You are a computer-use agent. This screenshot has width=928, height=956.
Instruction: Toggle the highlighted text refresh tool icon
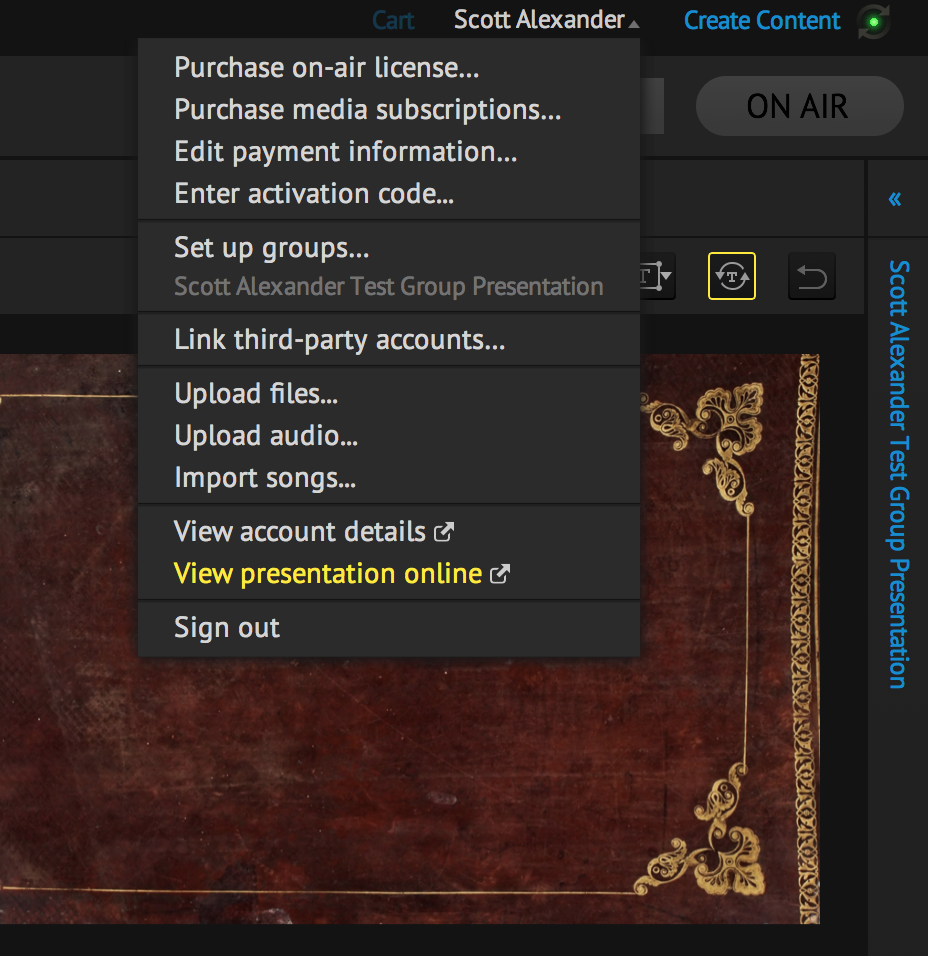coord(732,276)
